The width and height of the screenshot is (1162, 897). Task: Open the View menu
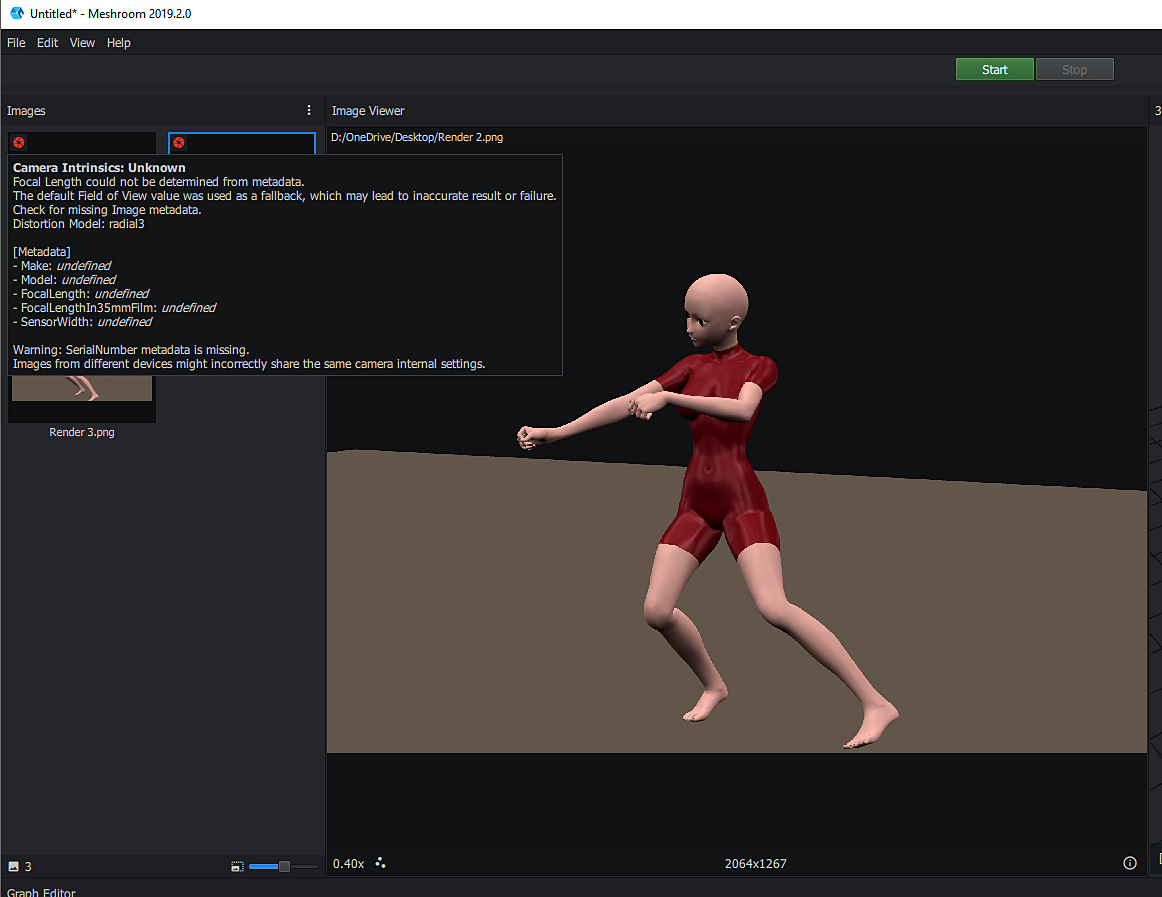point(82,42)
